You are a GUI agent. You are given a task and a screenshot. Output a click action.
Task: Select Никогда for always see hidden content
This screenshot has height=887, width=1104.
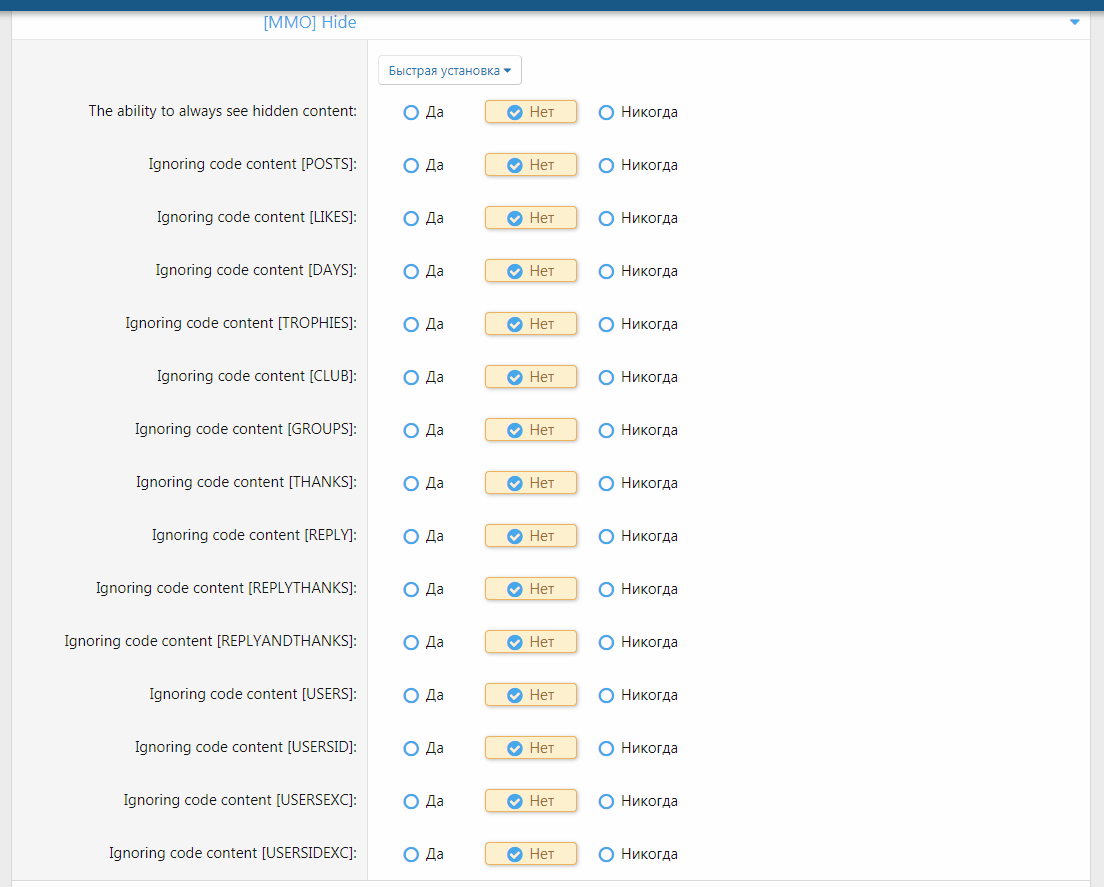coord(606,113)
